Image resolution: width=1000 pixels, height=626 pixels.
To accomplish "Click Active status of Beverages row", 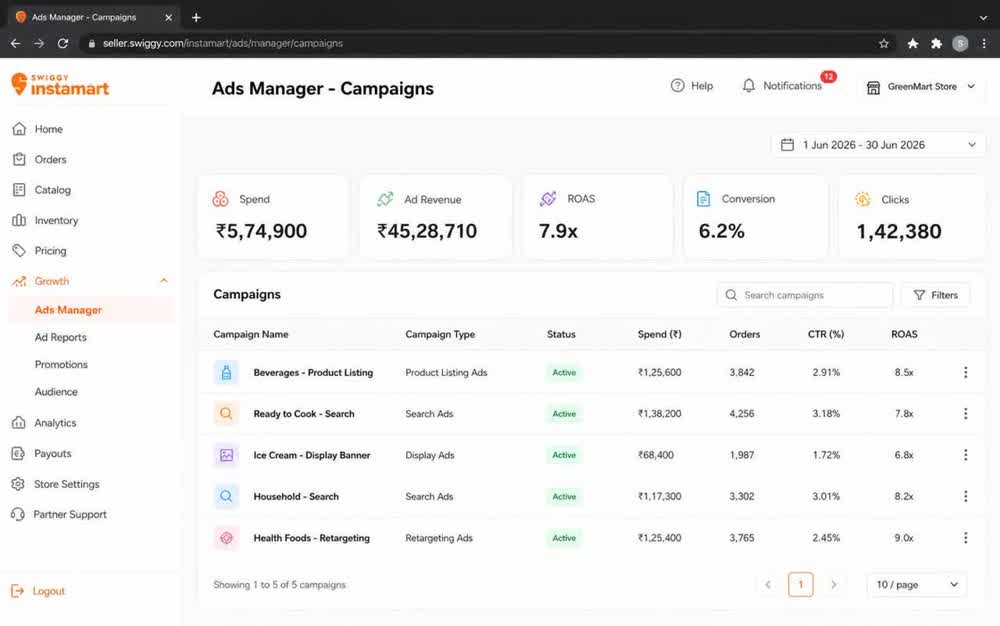I will coord(564,372).
